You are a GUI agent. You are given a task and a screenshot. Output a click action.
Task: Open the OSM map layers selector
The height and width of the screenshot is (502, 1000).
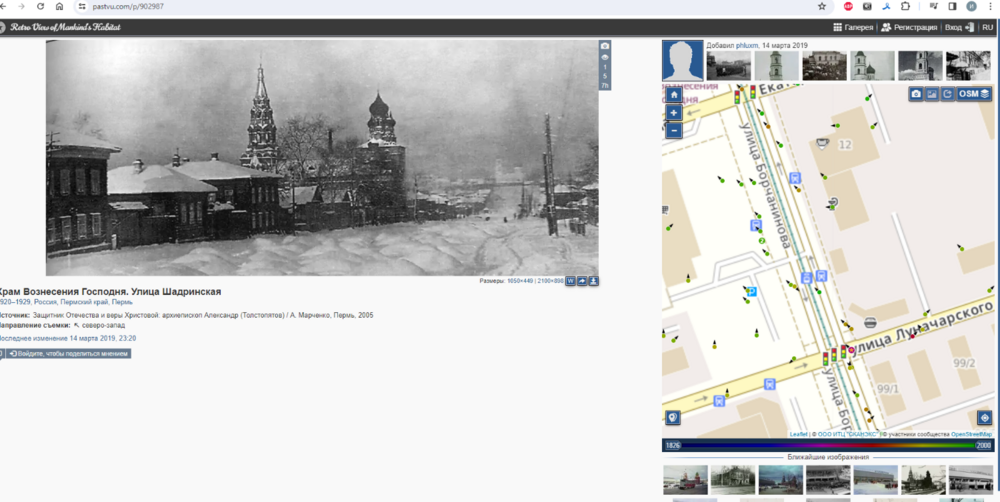[974, 94]
